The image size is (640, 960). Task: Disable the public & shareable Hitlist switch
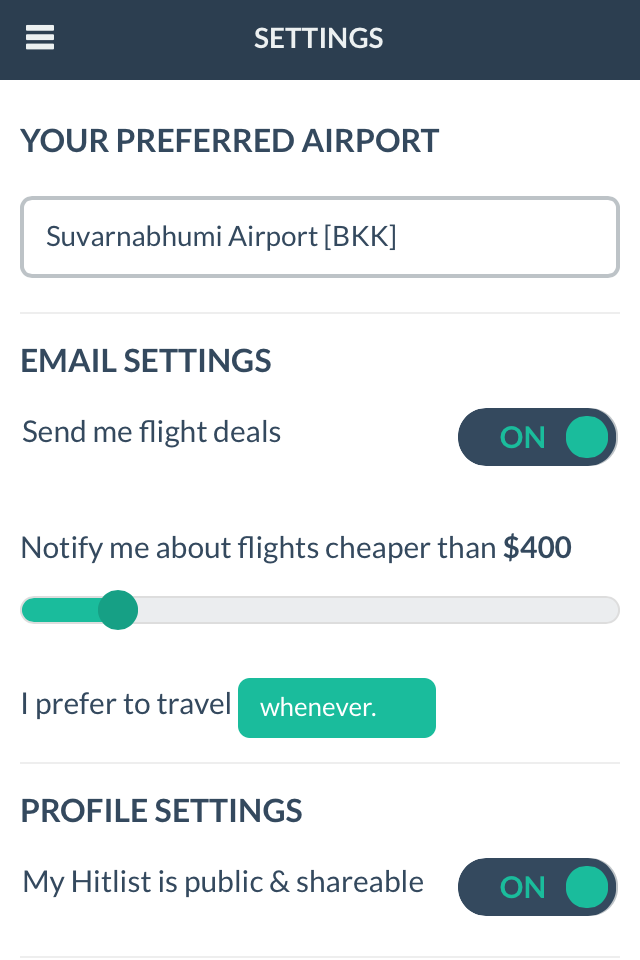coord(537,887)
